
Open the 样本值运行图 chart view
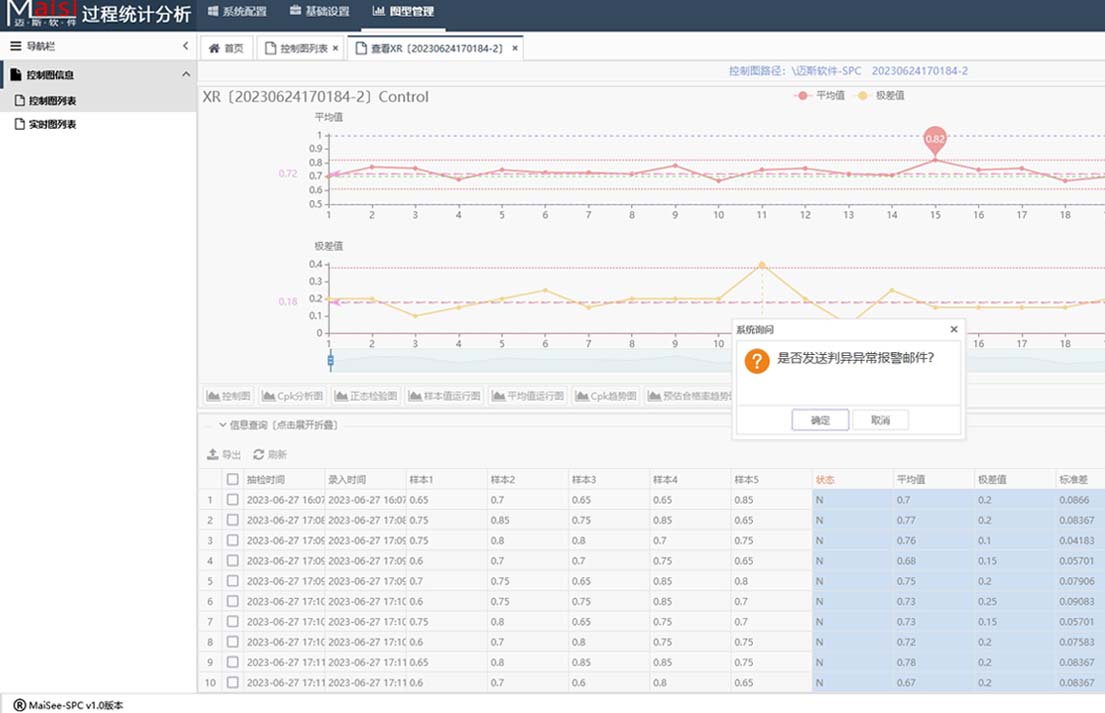445,396
